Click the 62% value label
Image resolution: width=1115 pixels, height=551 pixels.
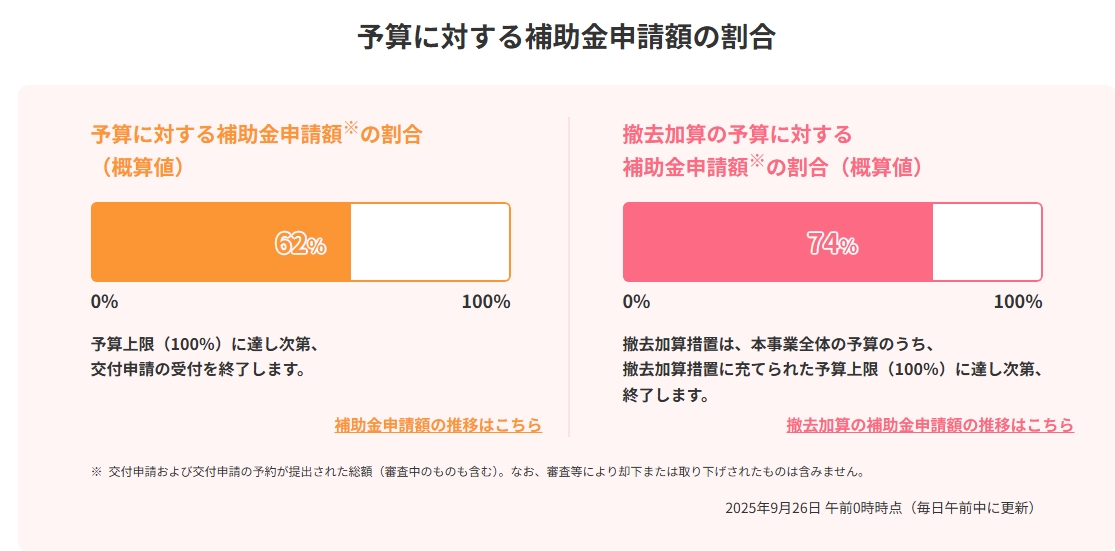point(300,244)
